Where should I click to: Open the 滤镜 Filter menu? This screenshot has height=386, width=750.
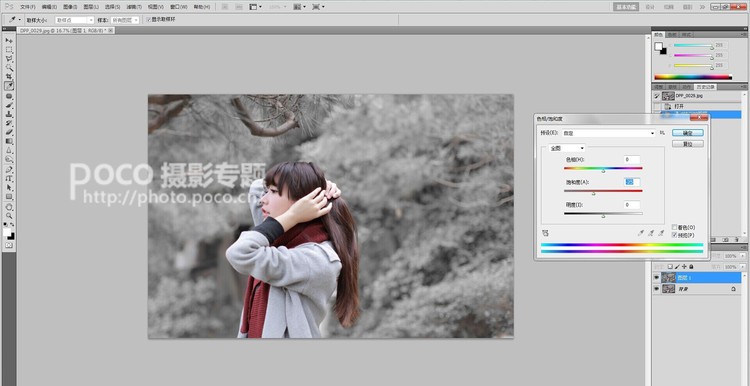tap(133, 7)
